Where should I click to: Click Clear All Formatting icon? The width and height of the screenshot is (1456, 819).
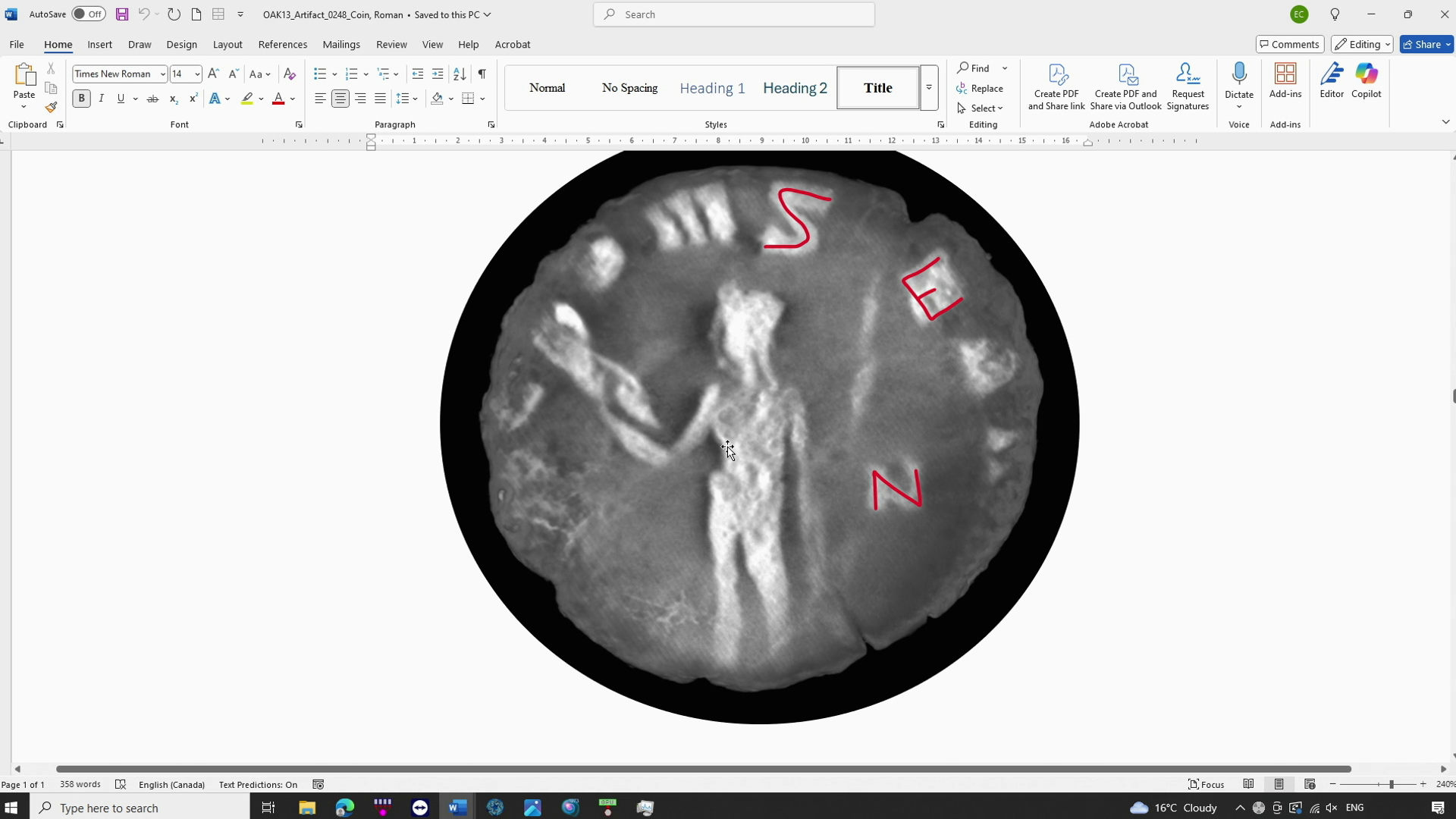(x=289, y=74)
